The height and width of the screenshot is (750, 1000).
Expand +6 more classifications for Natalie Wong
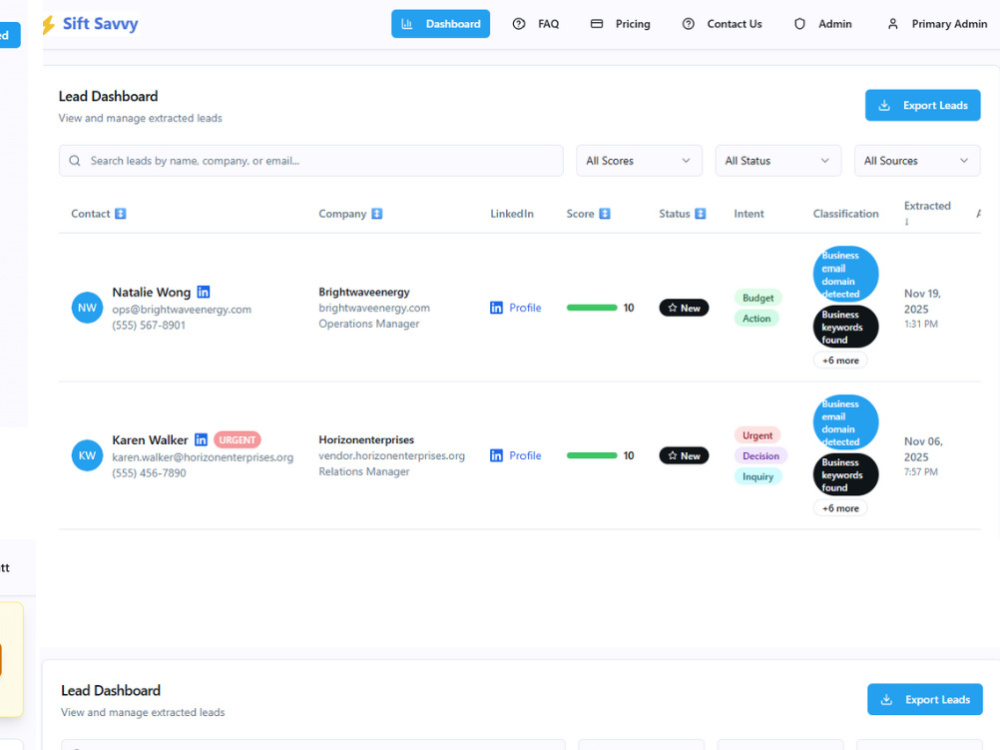(x=840, y=360)
